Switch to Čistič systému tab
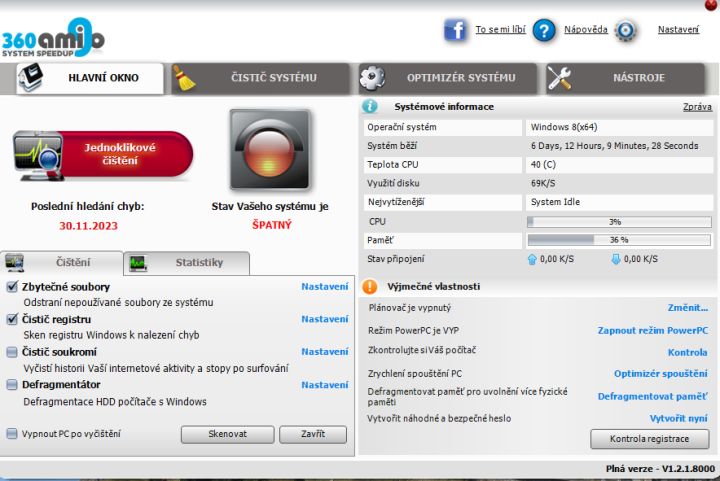This screenshot has width=720, height=481. [260, 78]
